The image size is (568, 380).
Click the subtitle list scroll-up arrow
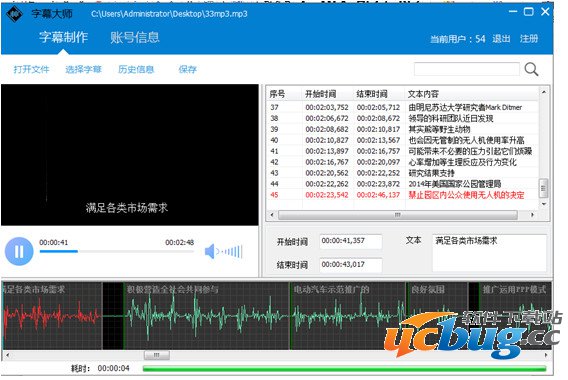543,92
